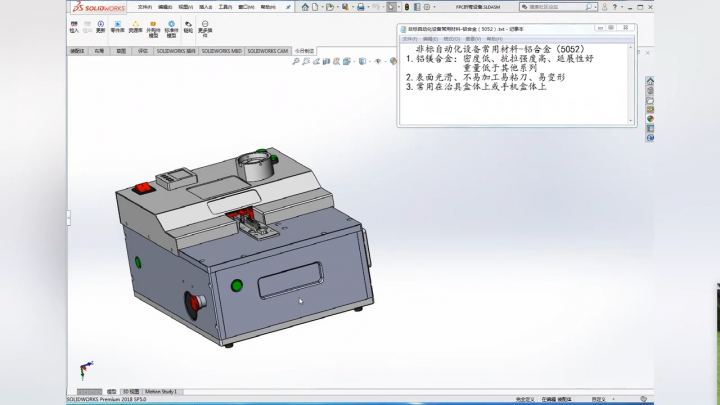Select the cursor Select tool icon
Image resolution: width=720 pixels, height=405 pixels.
[x=391, y=7]
